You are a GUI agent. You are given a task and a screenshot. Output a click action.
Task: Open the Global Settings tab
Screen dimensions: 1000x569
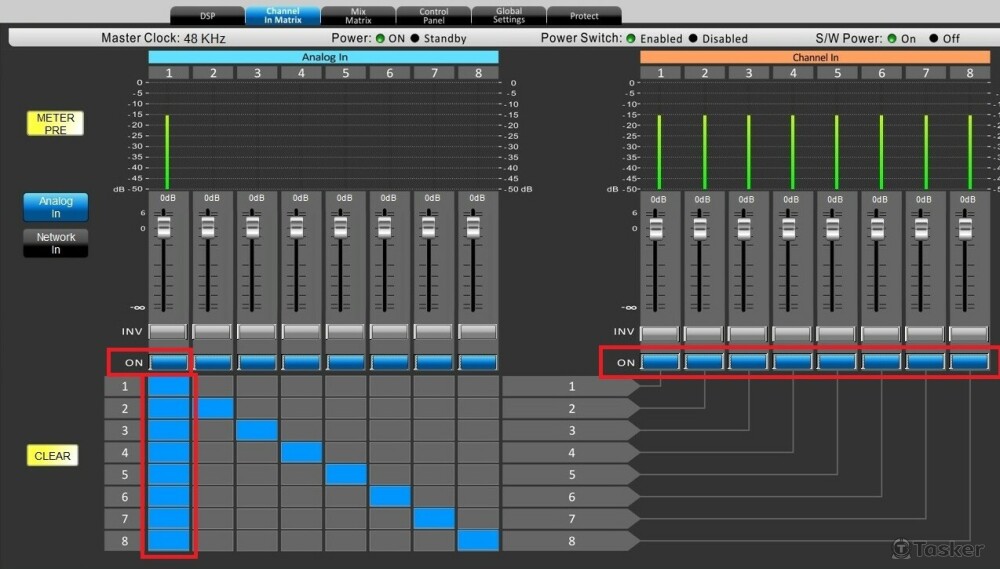[508, 16]
